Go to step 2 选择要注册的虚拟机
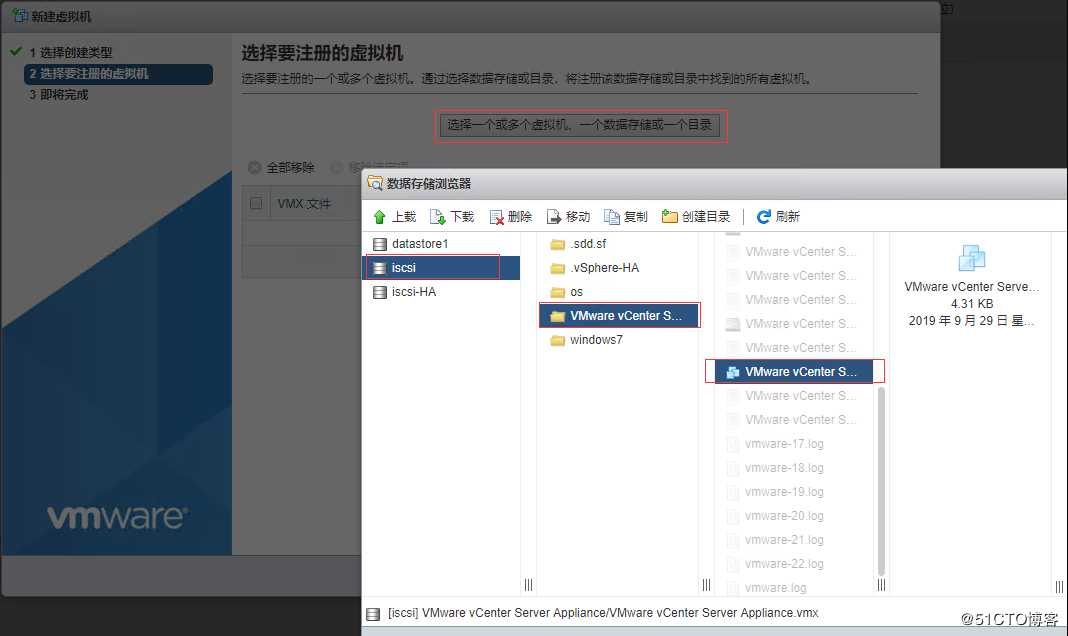Image resolution: width=1068 pixels, height=636 pixels. pos(119,74)
